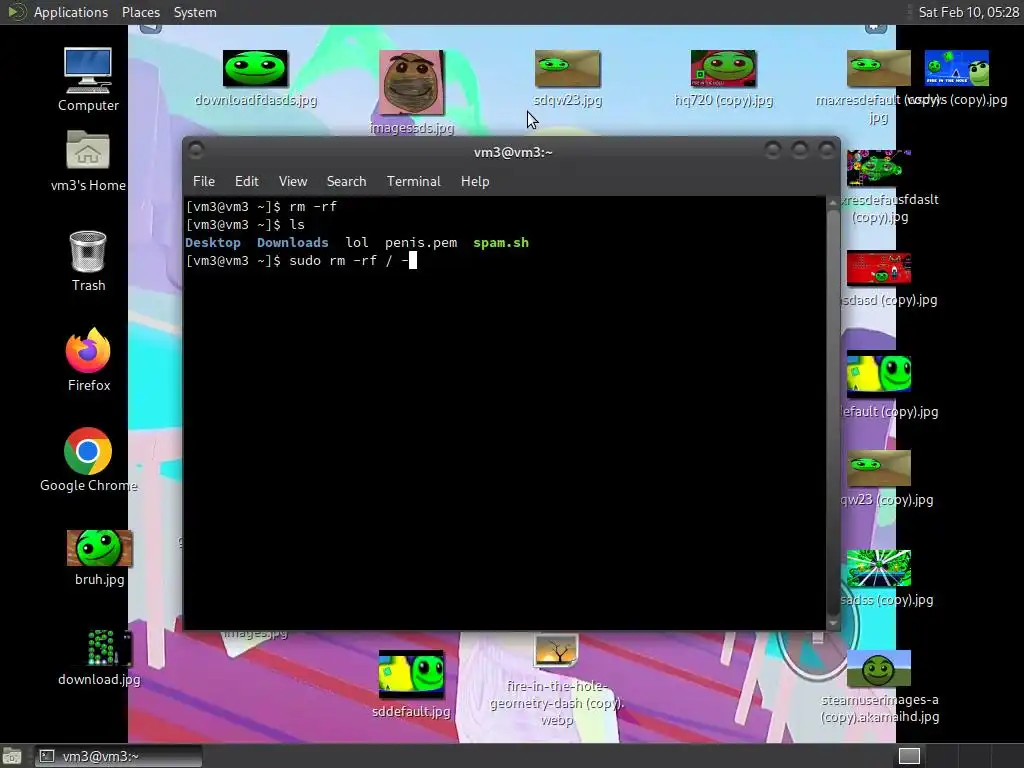The image size is (1024, 768).
Task: Launch Firefox from the desktop
Action: point(88,360)
